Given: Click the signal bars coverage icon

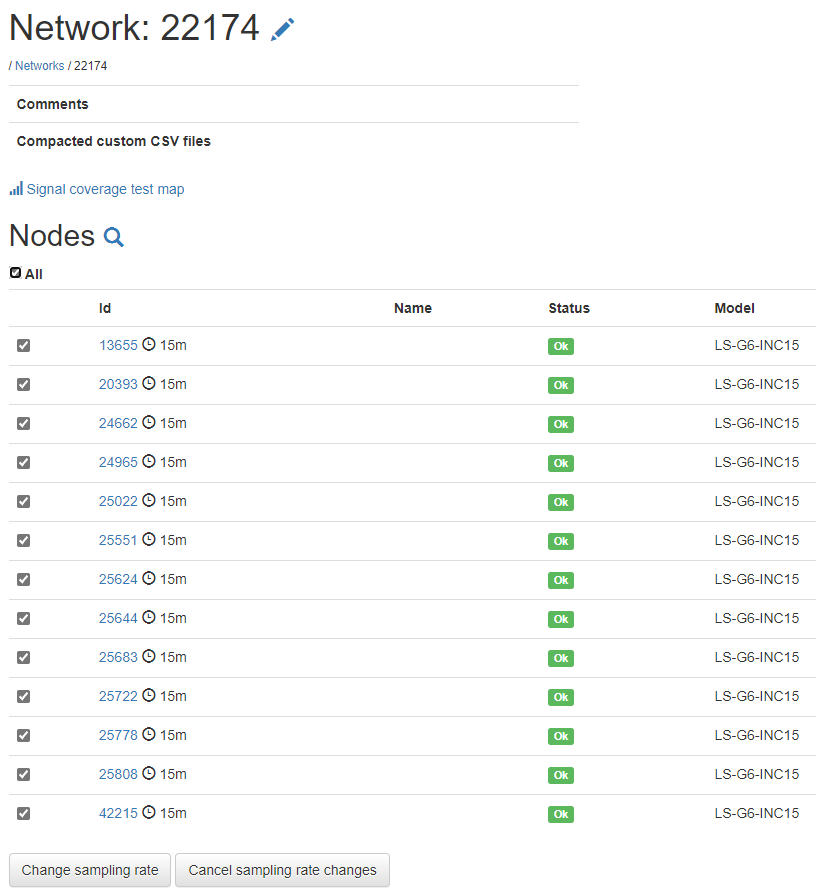Looking at the screenshot, I should click(16, 189).
